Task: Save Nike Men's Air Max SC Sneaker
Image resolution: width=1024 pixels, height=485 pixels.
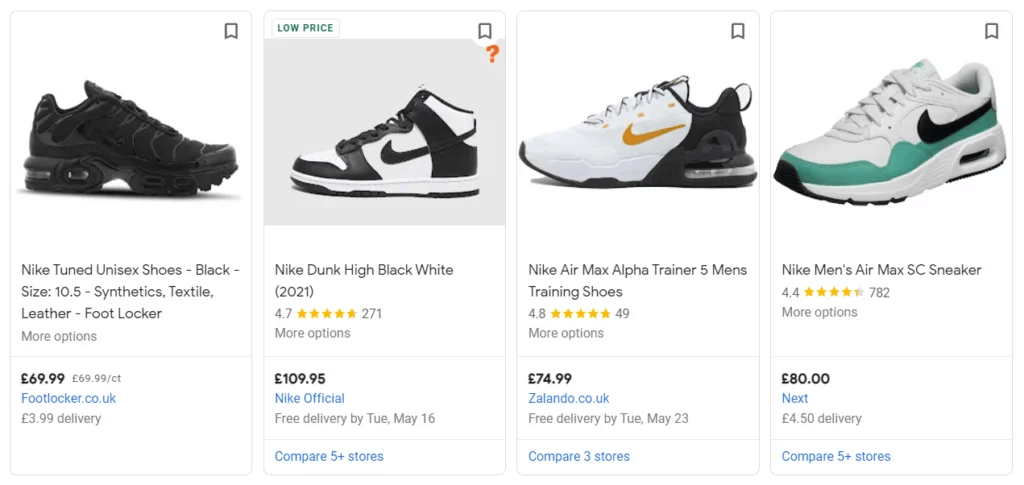Action: click(991, 31)
